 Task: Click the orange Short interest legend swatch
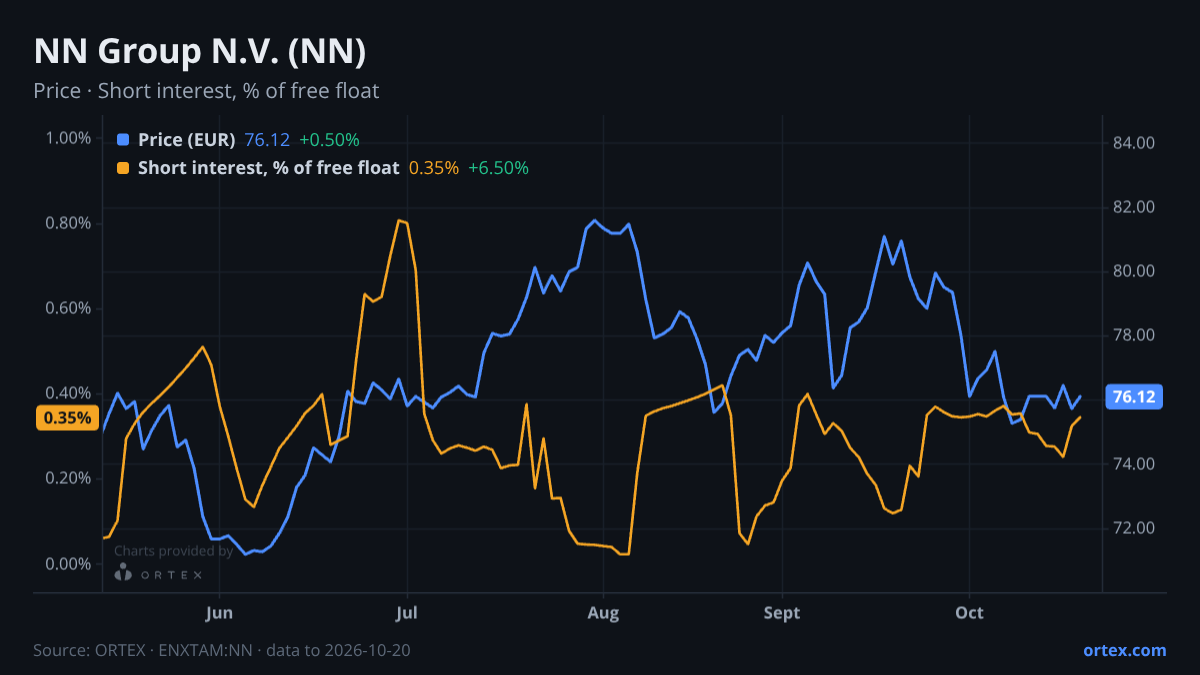click(123, 168)
